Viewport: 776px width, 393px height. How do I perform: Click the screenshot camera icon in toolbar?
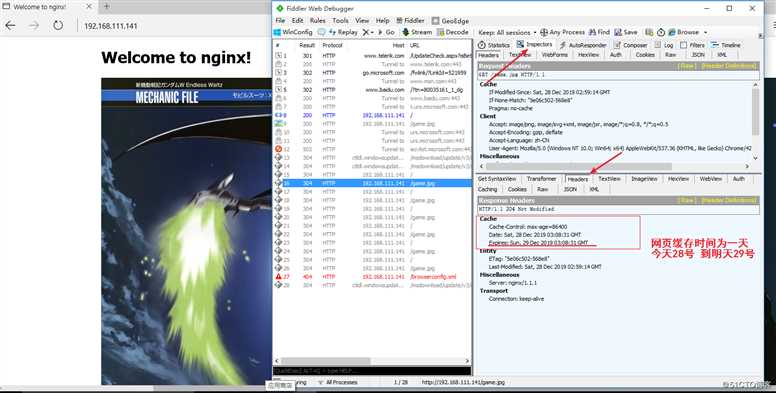649,32
